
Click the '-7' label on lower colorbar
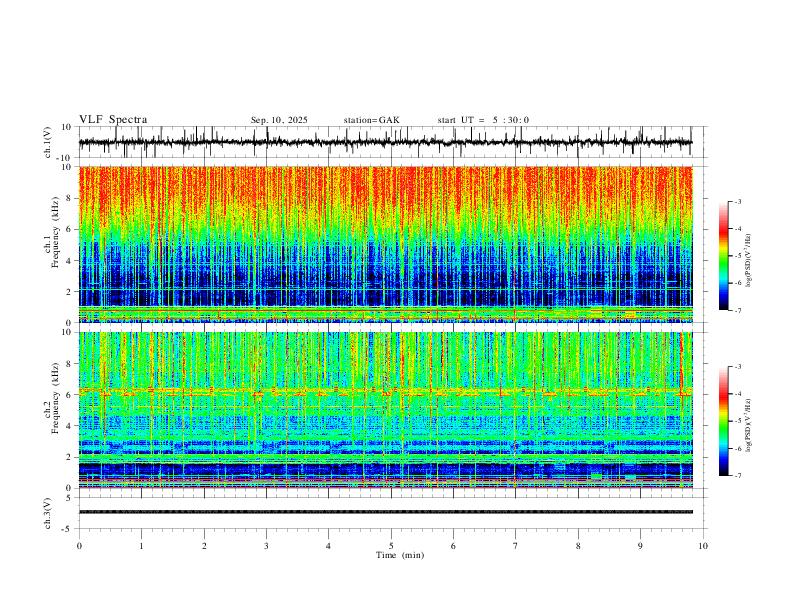(x=738, y=476)
